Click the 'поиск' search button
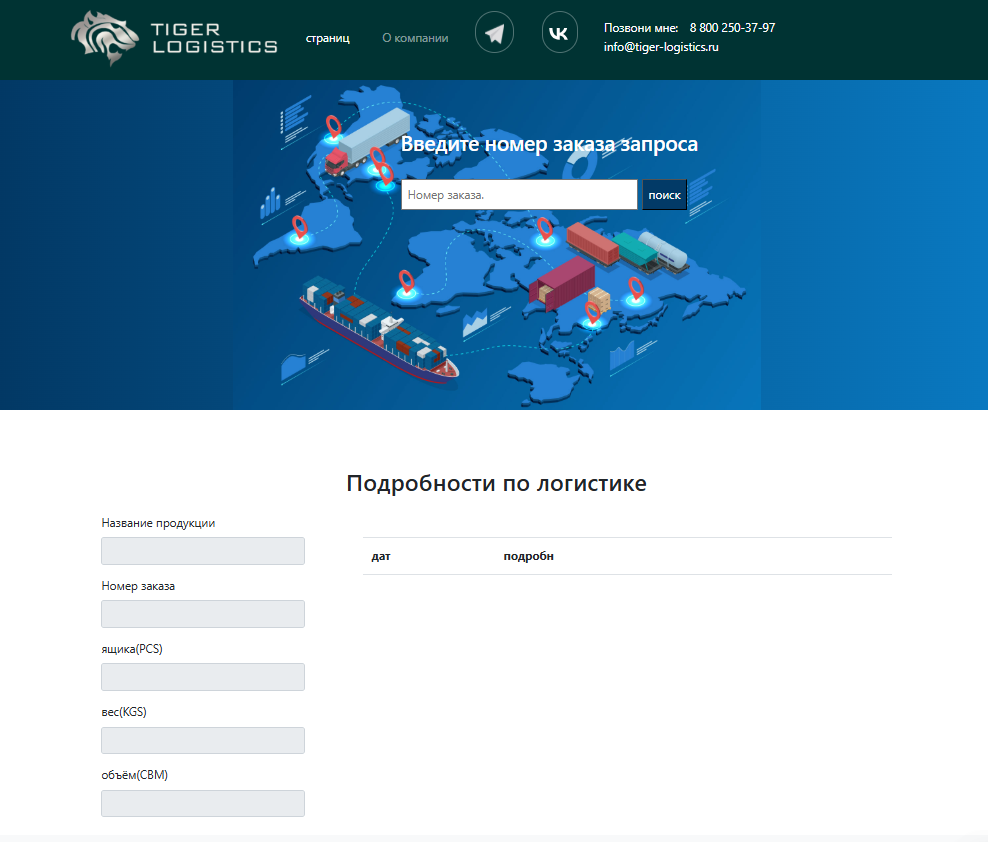 664,195
